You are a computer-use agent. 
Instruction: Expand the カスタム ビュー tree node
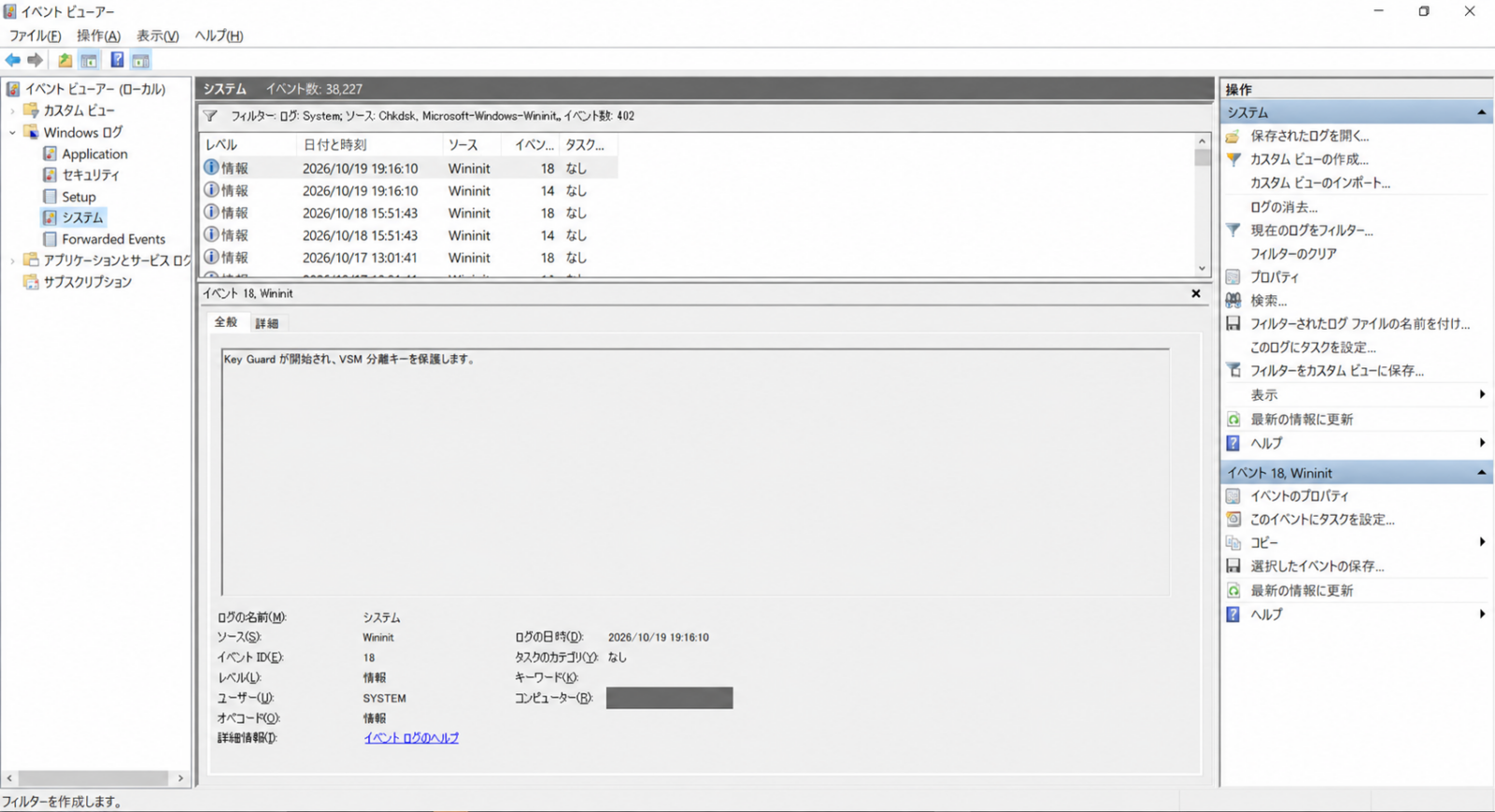(12, 111)
